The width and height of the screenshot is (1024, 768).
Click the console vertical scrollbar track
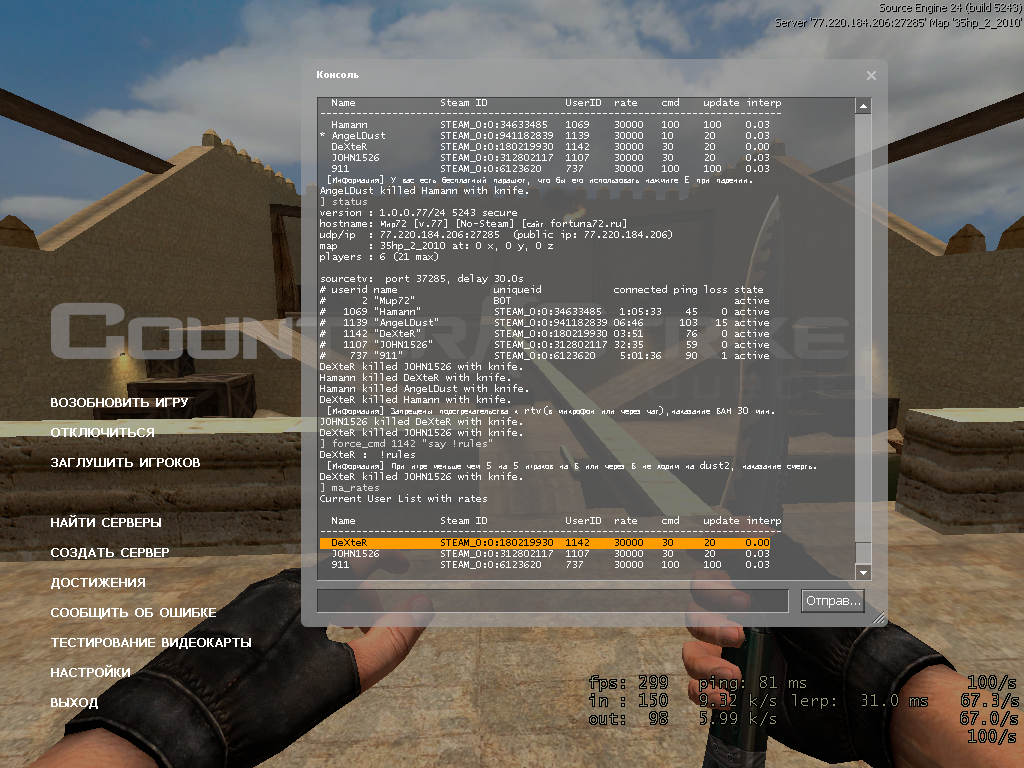pos(863,339)
